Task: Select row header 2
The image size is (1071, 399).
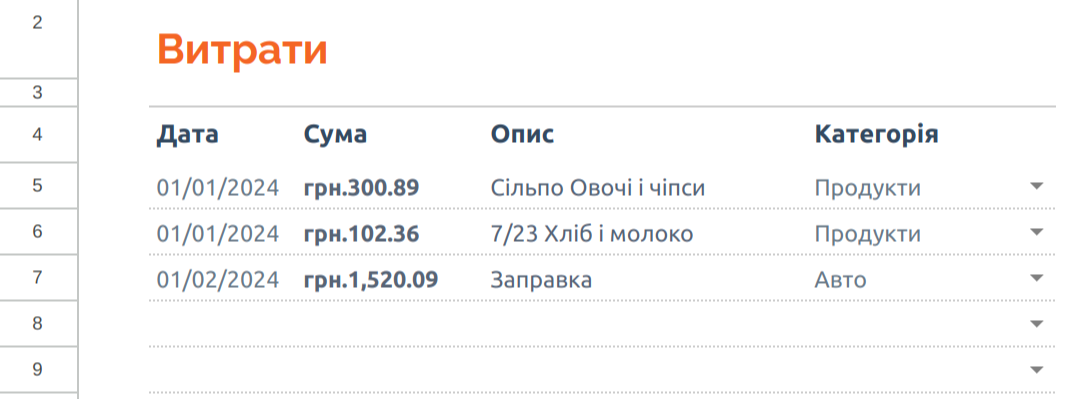Action: [x=38, y=38]
